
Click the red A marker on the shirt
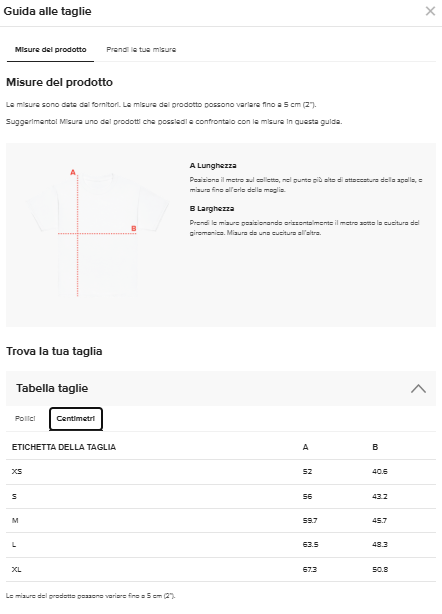73,172
